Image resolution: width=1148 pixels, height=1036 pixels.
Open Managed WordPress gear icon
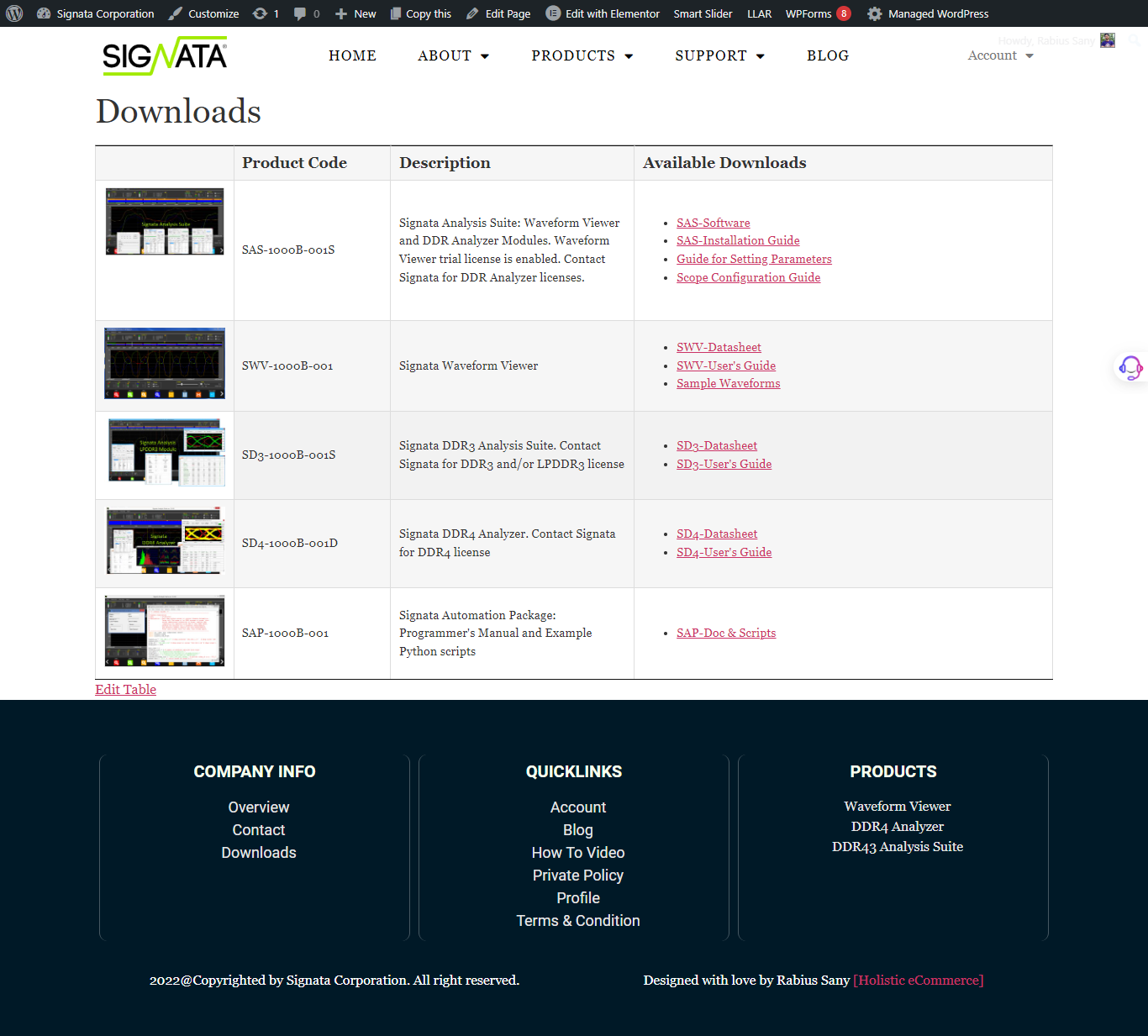875,13
